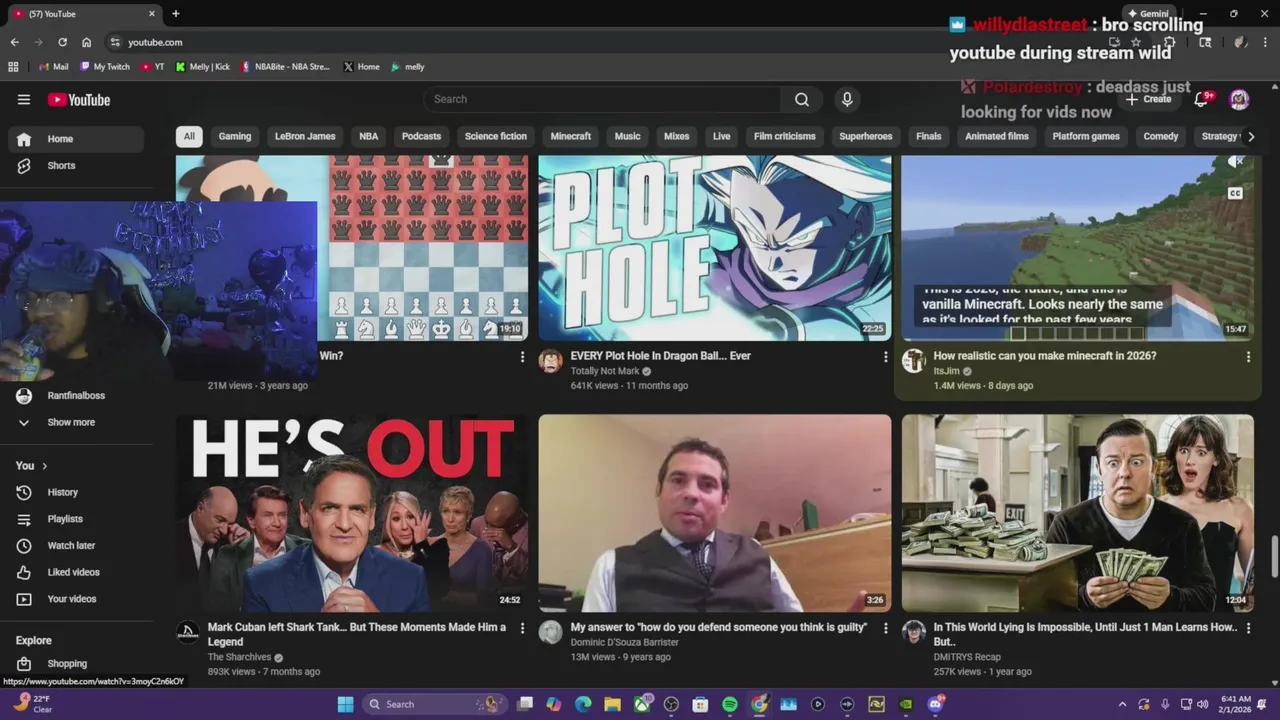The image size is (1280, 720).
Task: Open the Rantfinalboss subscription channel
Action: (76, 396)
